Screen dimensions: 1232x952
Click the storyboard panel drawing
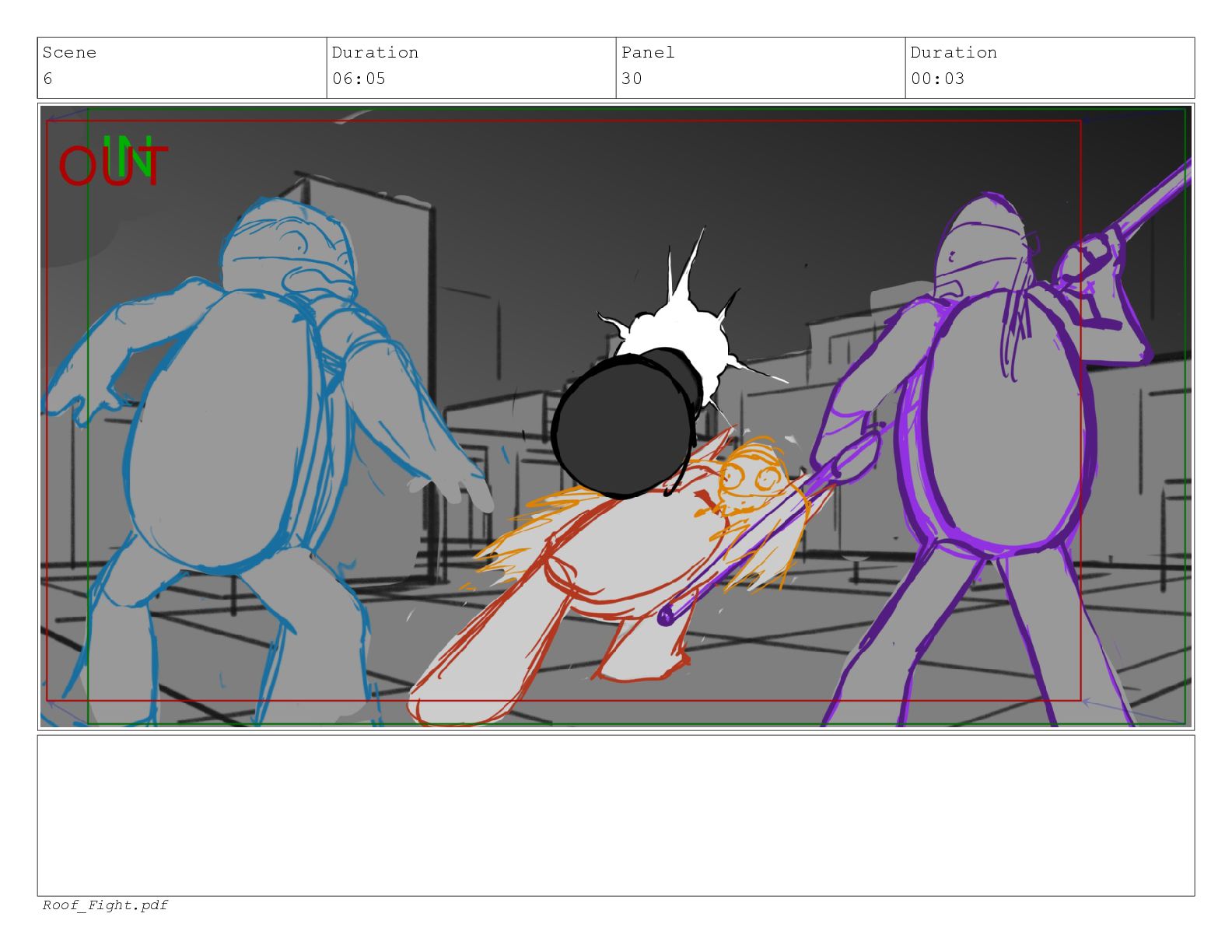click(616, 416)
